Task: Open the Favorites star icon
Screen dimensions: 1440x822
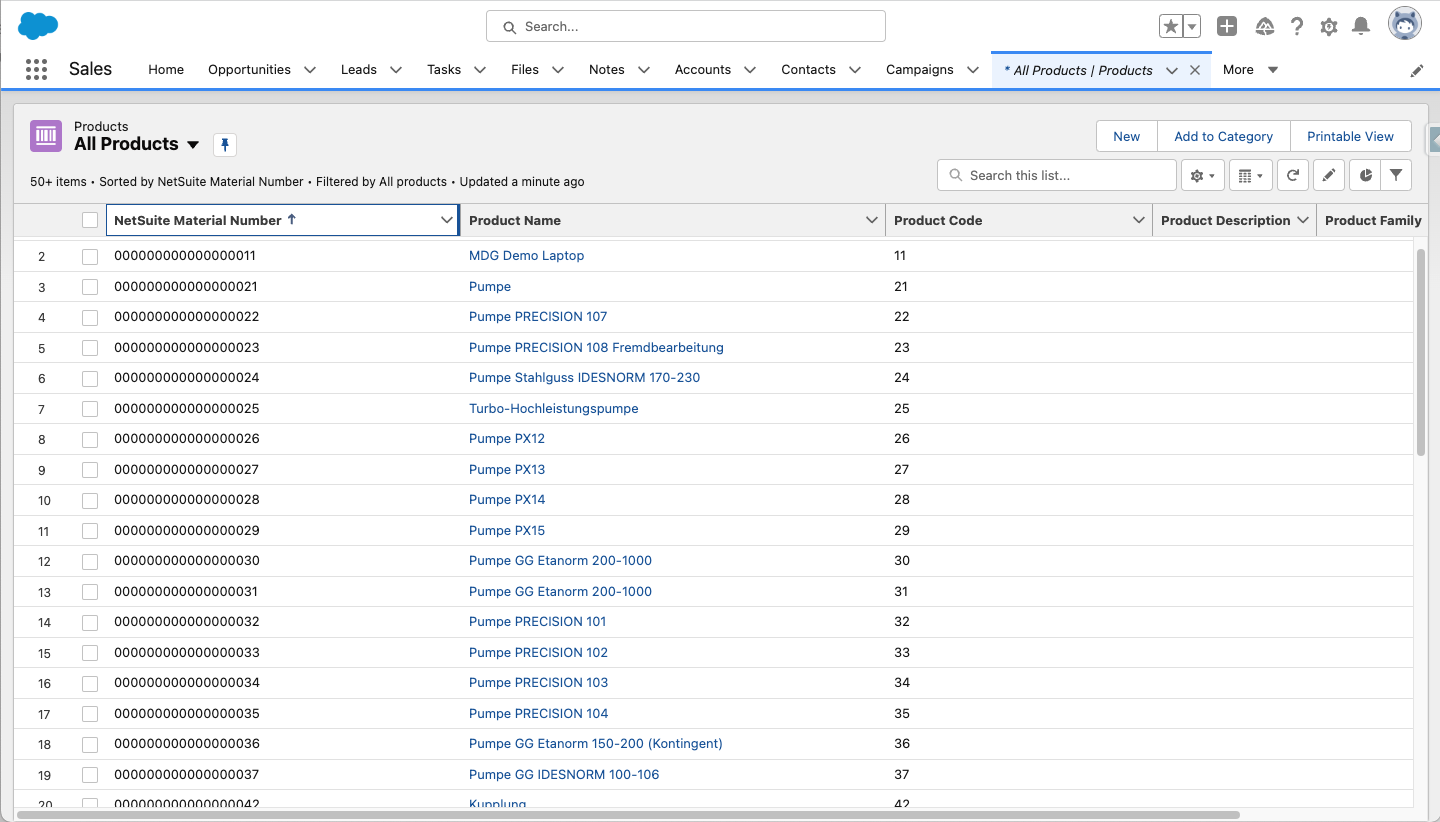Action: pos(1170,27)
